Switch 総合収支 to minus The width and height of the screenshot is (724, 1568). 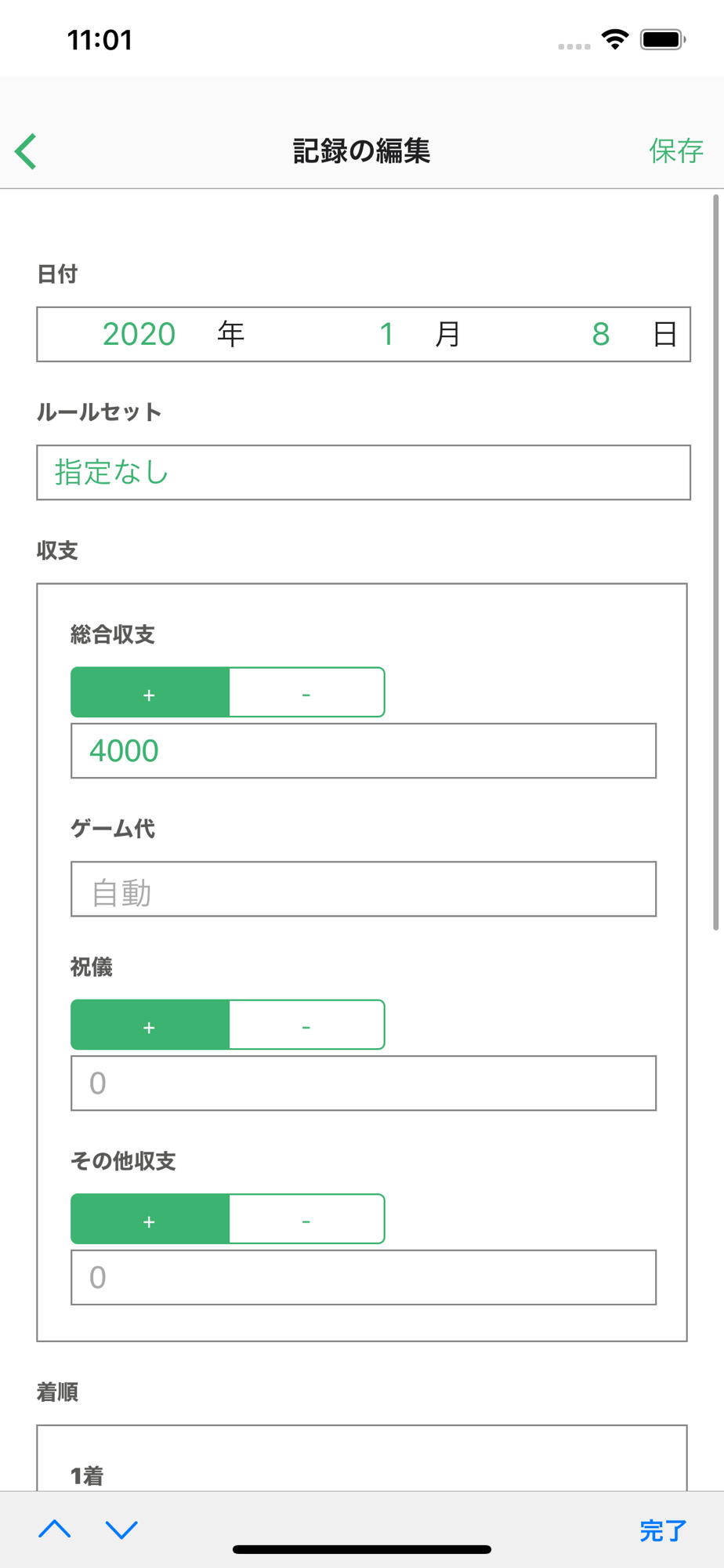pos(306,693)
